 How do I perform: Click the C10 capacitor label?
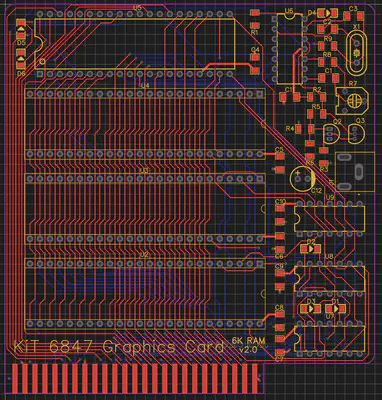pyautogui.click(x=280, y=201)
